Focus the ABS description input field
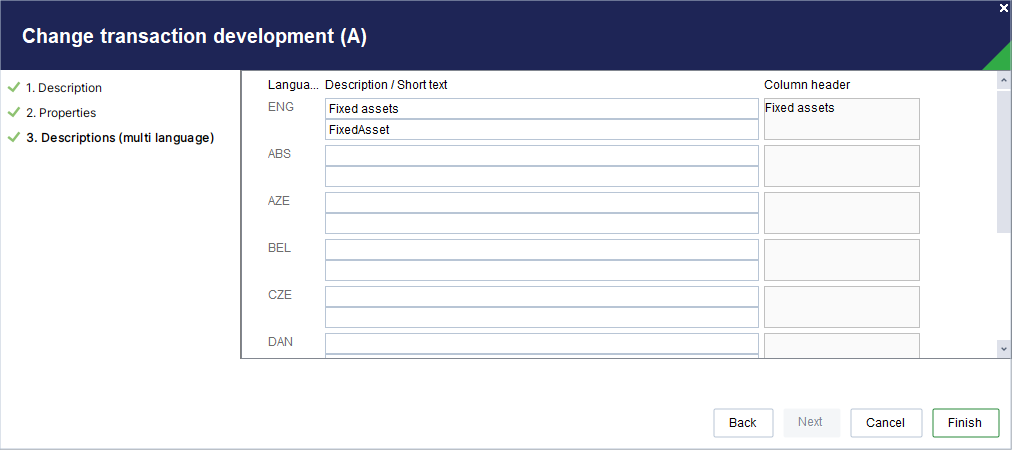Screen dimensions: 1012x450 click(x=541, y=156)
